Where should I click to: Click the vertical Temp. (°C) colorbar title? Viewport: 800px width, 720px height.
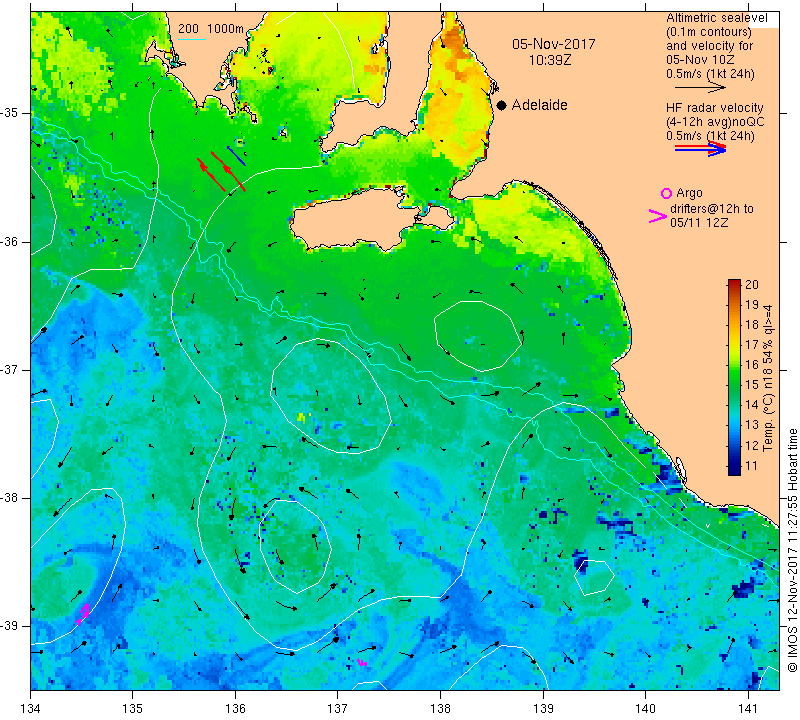pos(767,378)
